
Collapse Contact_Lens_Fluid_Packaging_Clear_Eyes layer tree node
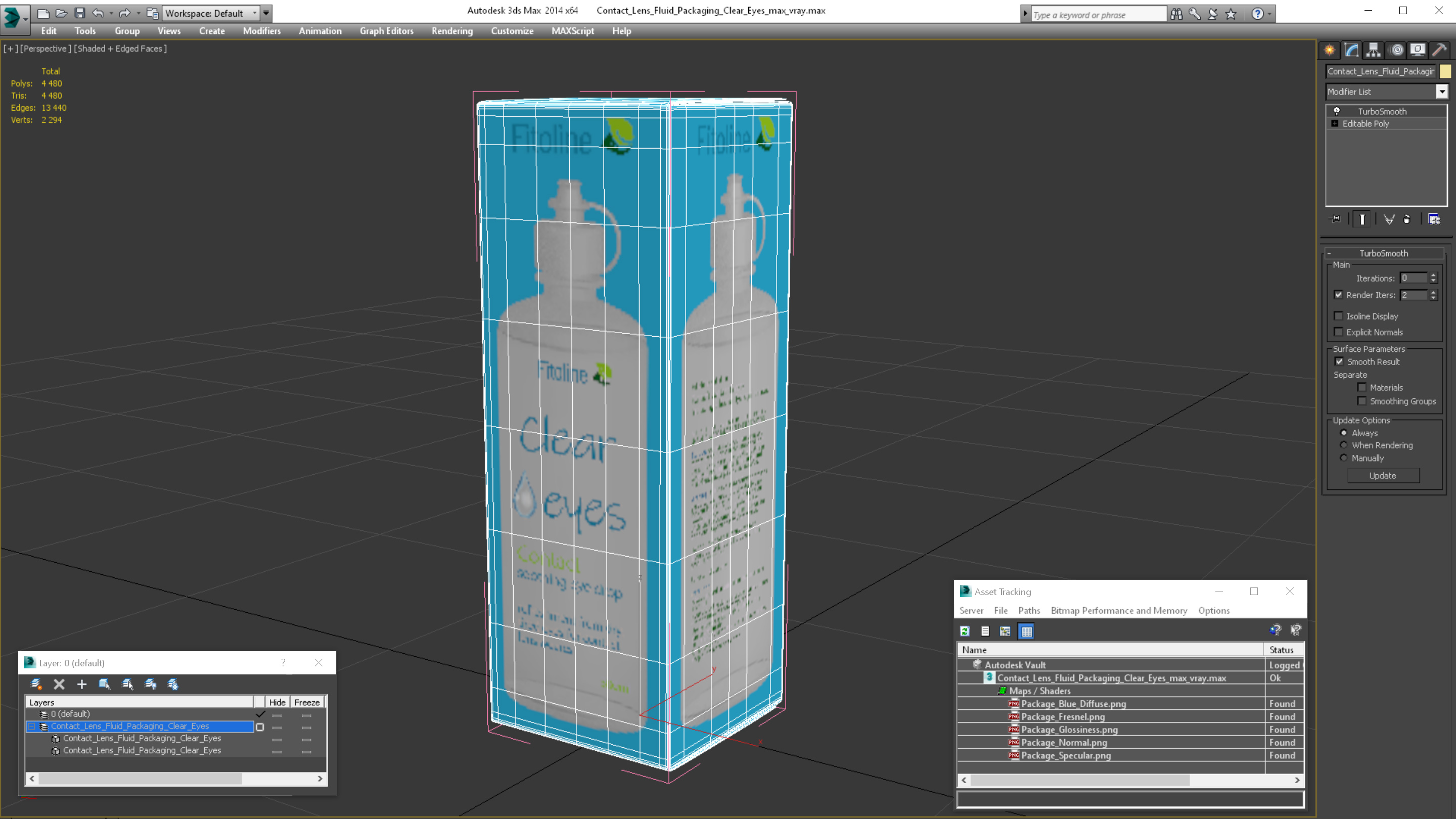coord(32,727)
